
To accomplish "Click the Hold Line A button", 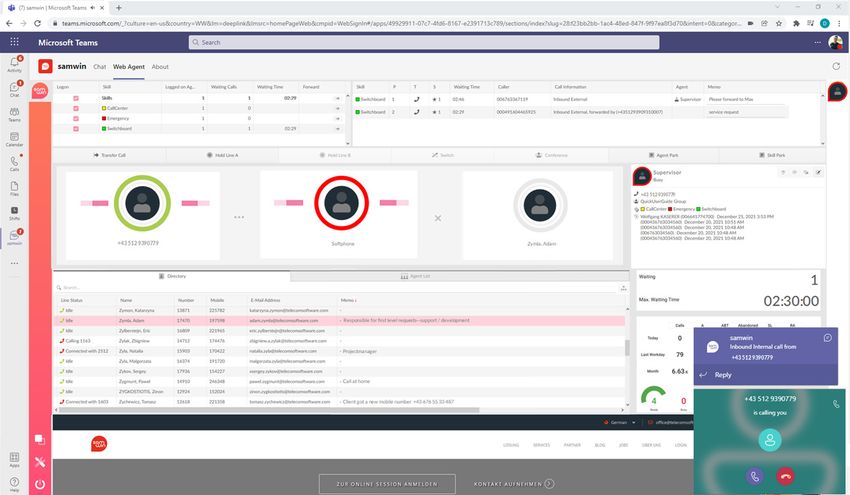I will [224, 155].
